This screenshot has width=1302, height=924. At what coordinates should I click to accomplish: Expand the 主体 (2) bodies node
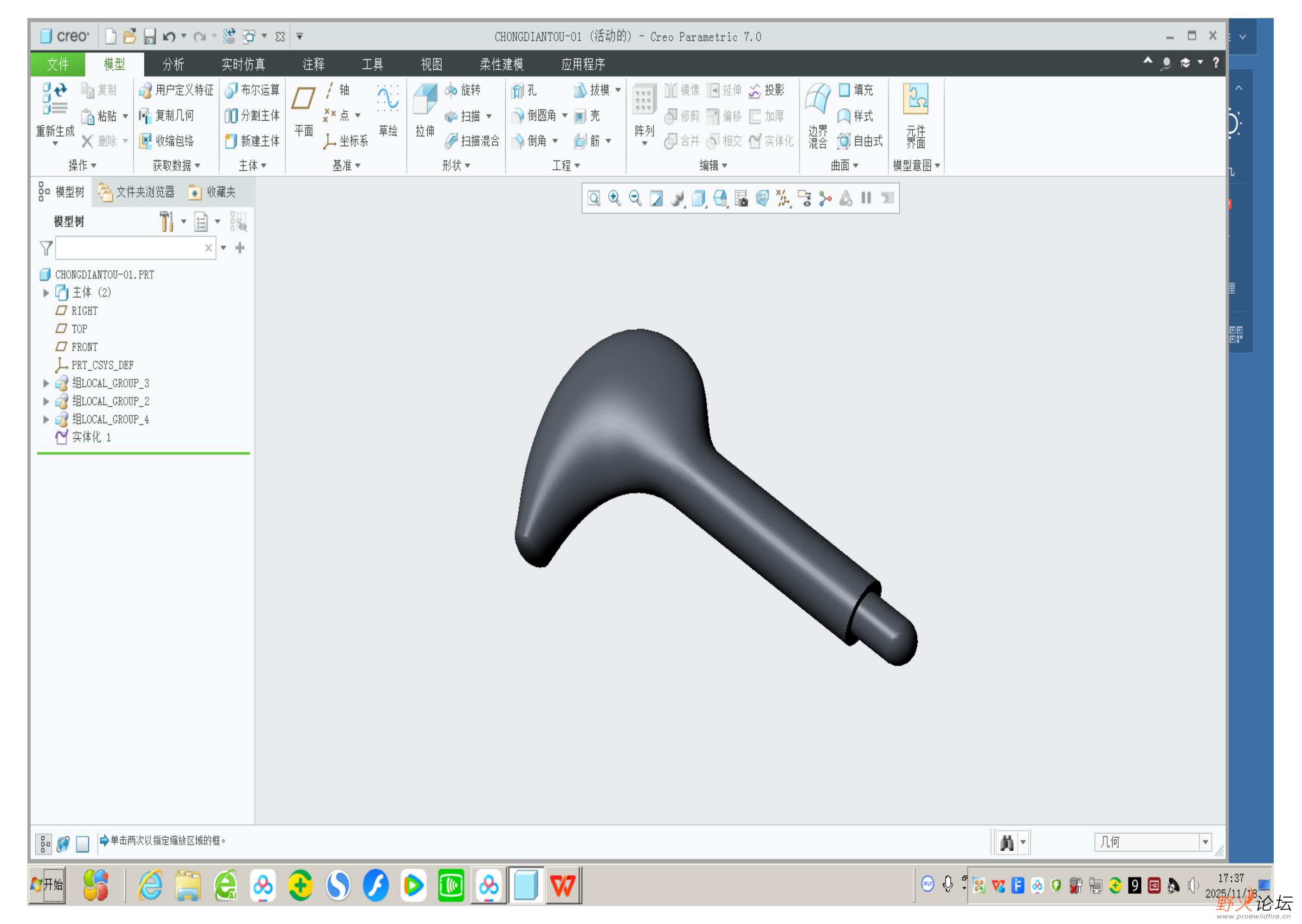point(46,293)
